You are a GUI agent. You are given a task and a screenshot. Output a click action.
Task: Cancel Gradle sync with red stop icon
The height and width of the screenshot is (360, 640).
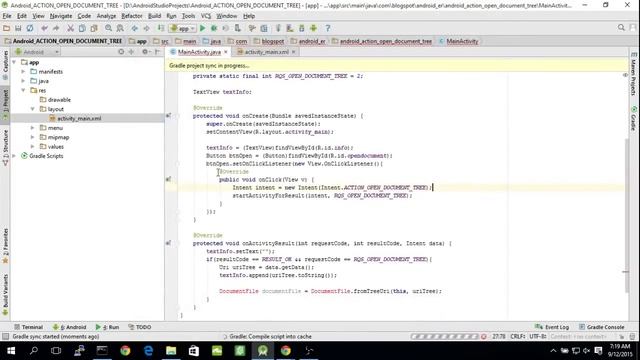pyautogui.click(x=484, y=337)
